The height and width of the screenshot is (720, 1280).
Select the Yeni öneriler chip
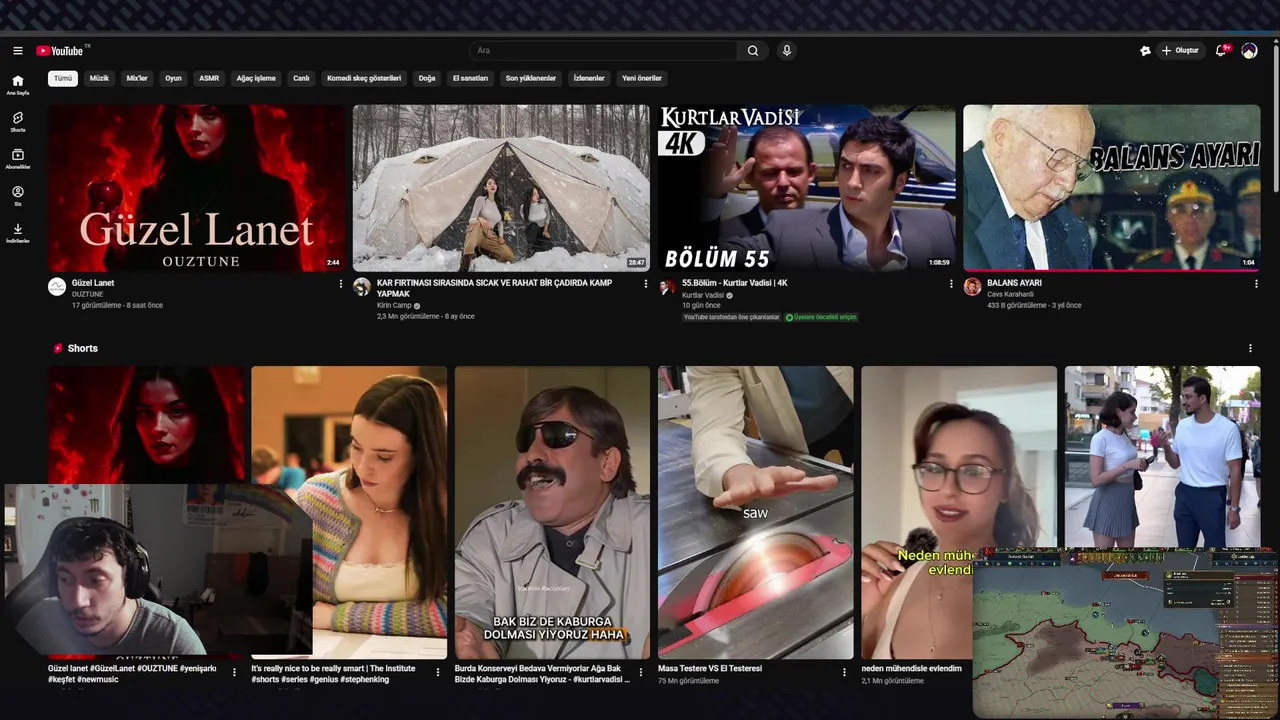tap(642, 78)
